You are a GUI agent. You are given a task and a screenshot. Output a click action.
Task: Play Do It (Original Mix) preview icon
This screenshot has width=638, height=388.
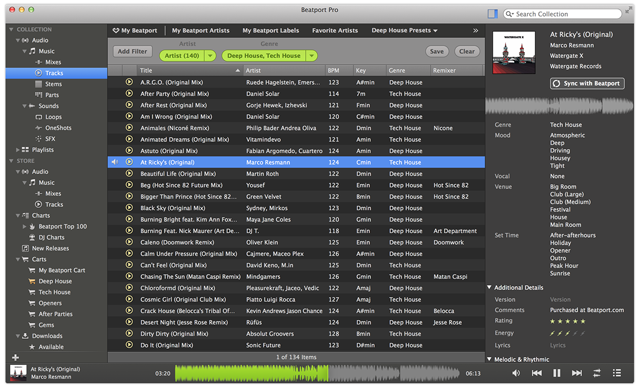pos(129,344)
